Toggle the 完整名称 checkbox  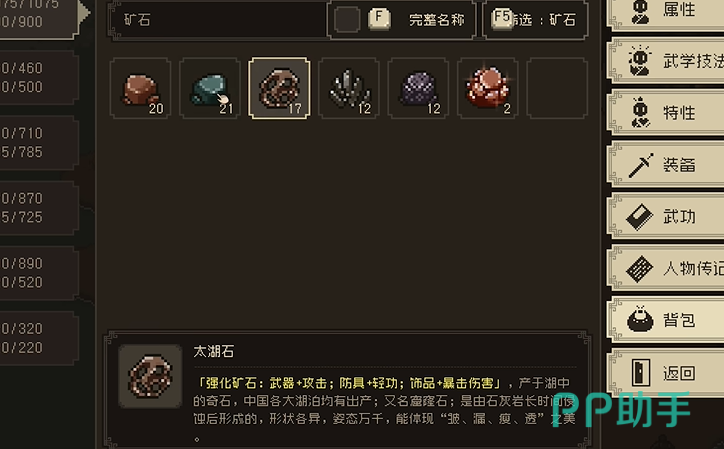click(347, 19)
